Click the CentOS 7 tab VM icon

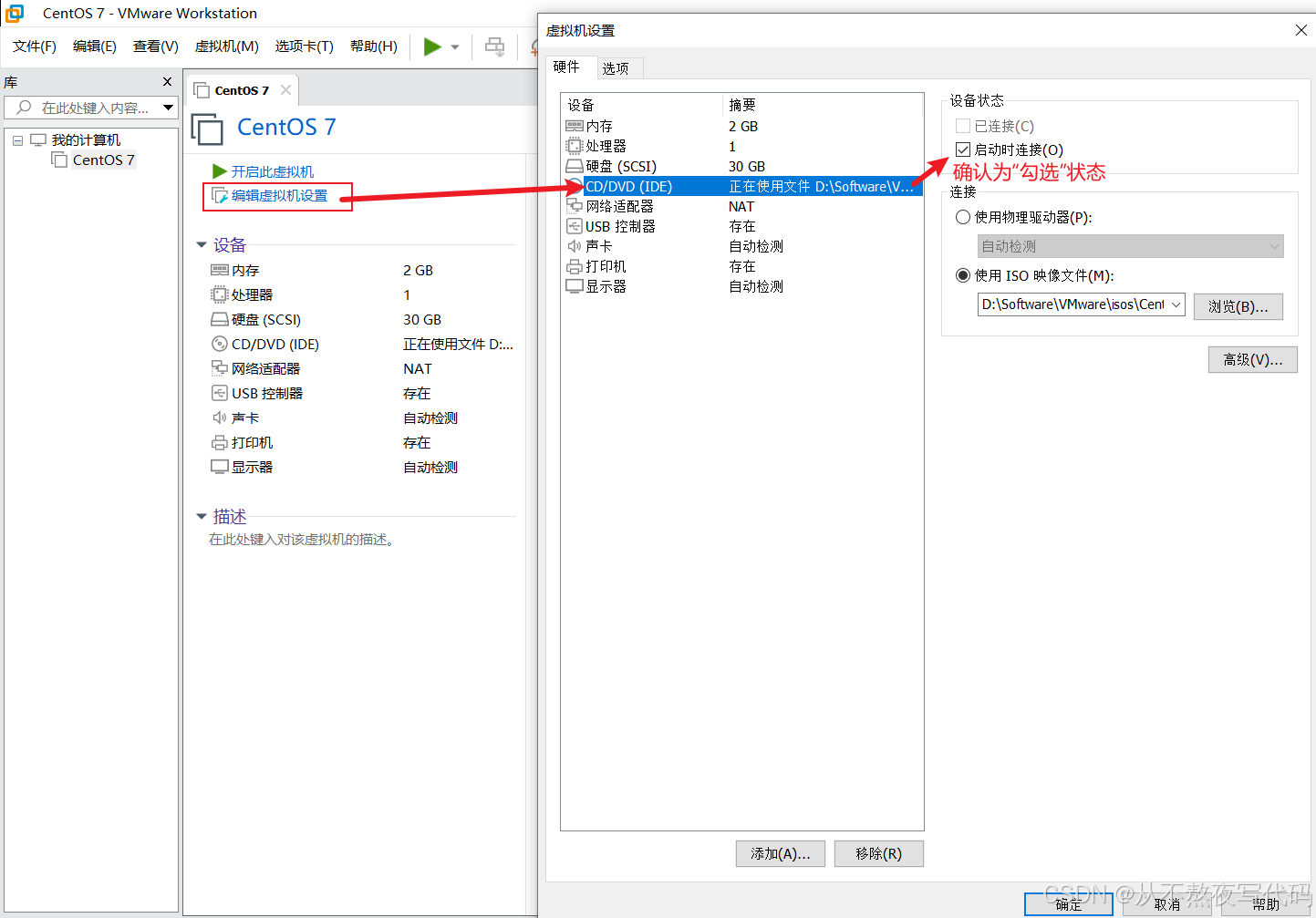tap(202, 90)
